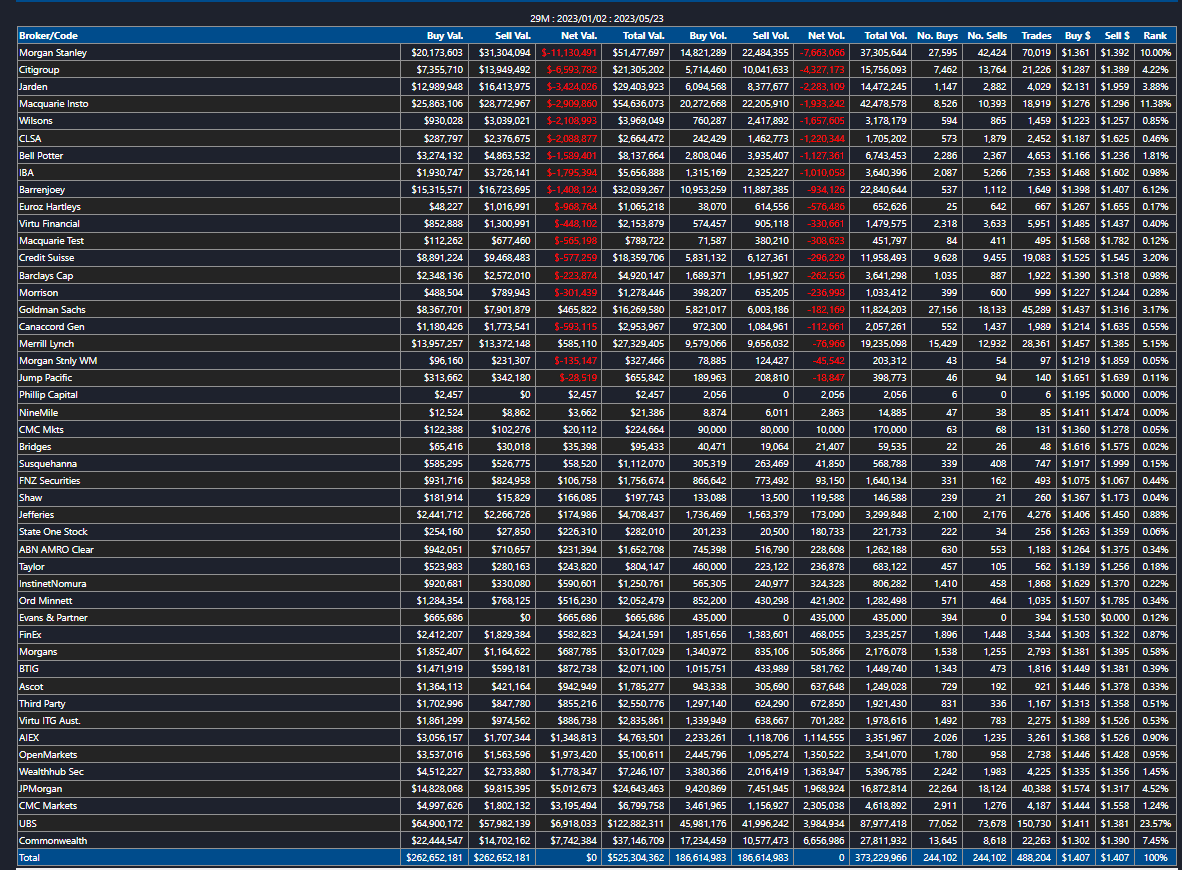Select the UBS broker name
This screenshot has width=1182, height=870.
28,824
